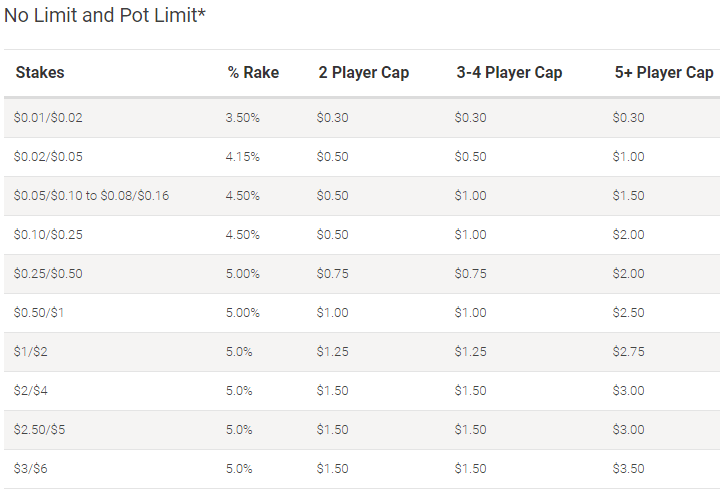Viewport: 720px width, 497px height.
Task: Select the $2.50/$5 stakes cell
Action: point(39,430)
